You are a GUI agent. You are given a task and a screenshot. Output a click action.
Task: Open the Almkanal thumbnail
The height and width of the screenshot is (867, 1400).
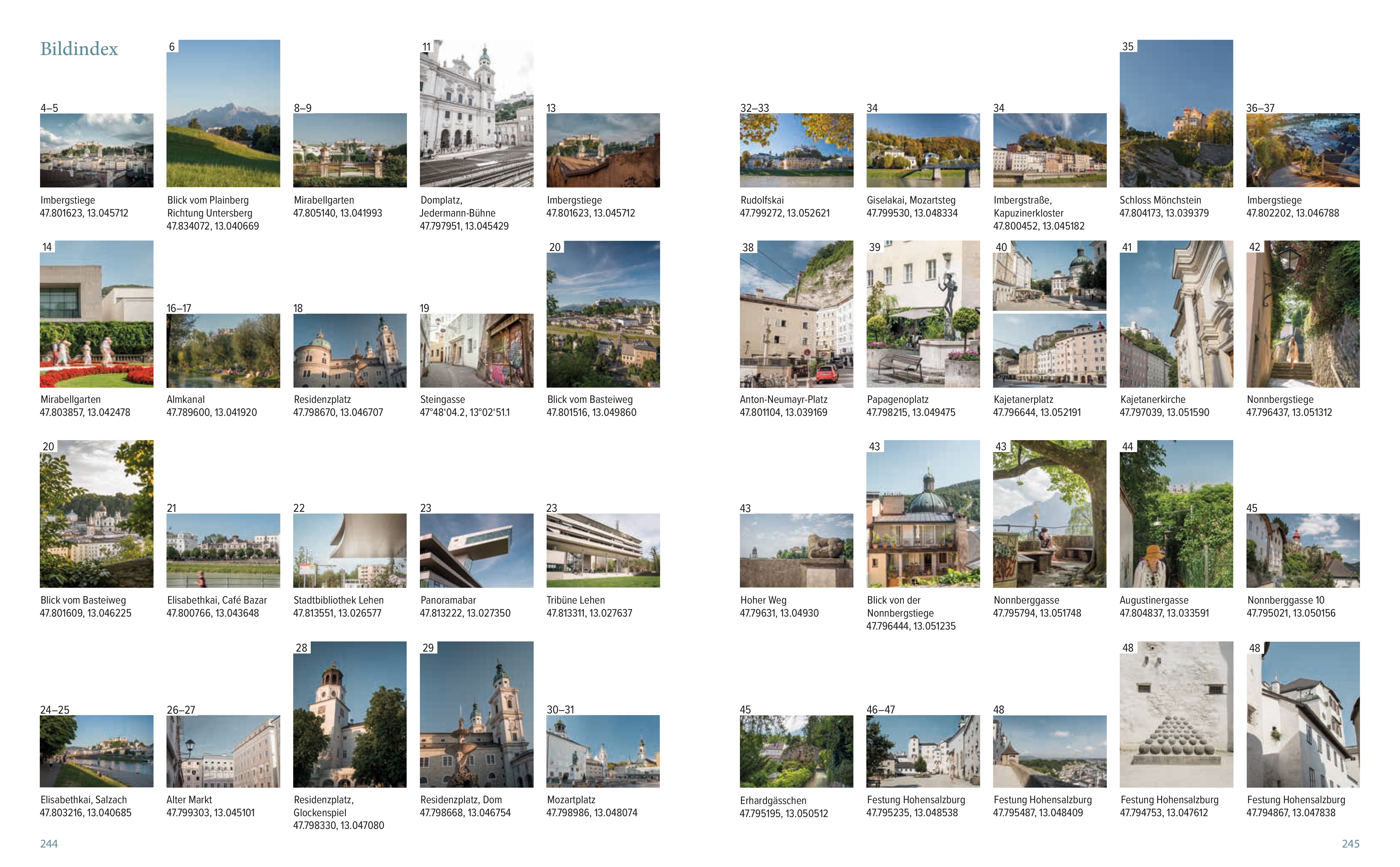pyautogui.click(x=223, y=350)
